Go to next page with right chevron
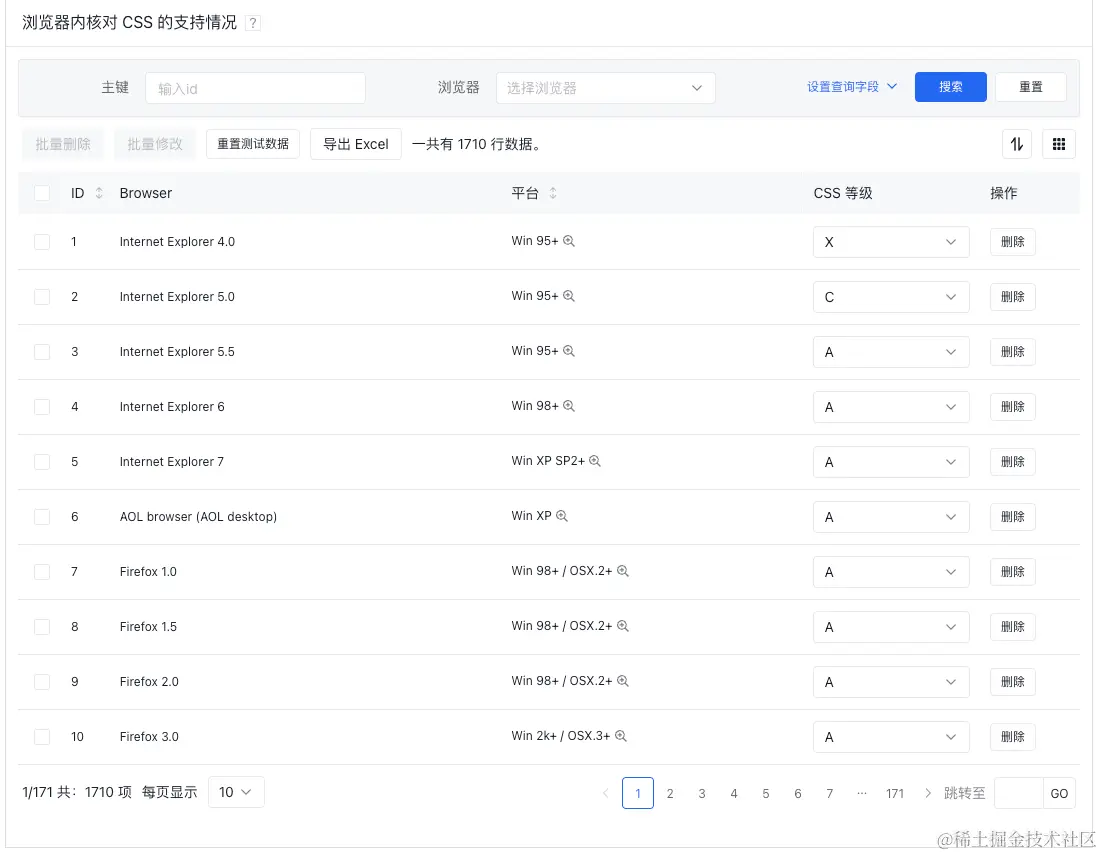The image size is (1103, 856). pos(928,793)
